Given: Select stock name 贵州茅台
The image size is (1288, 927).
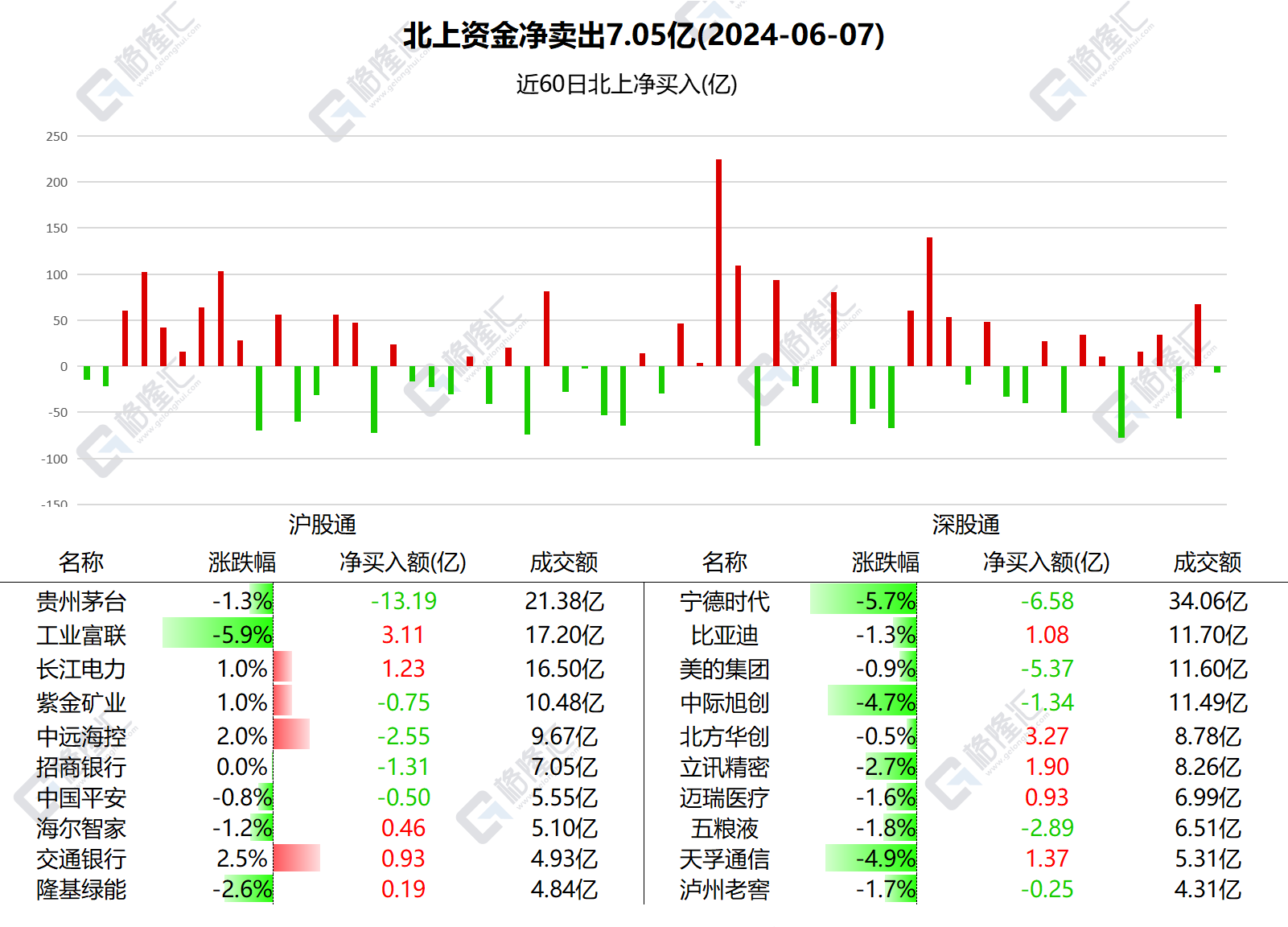Looking at the screenshot, I should [81, 601].
